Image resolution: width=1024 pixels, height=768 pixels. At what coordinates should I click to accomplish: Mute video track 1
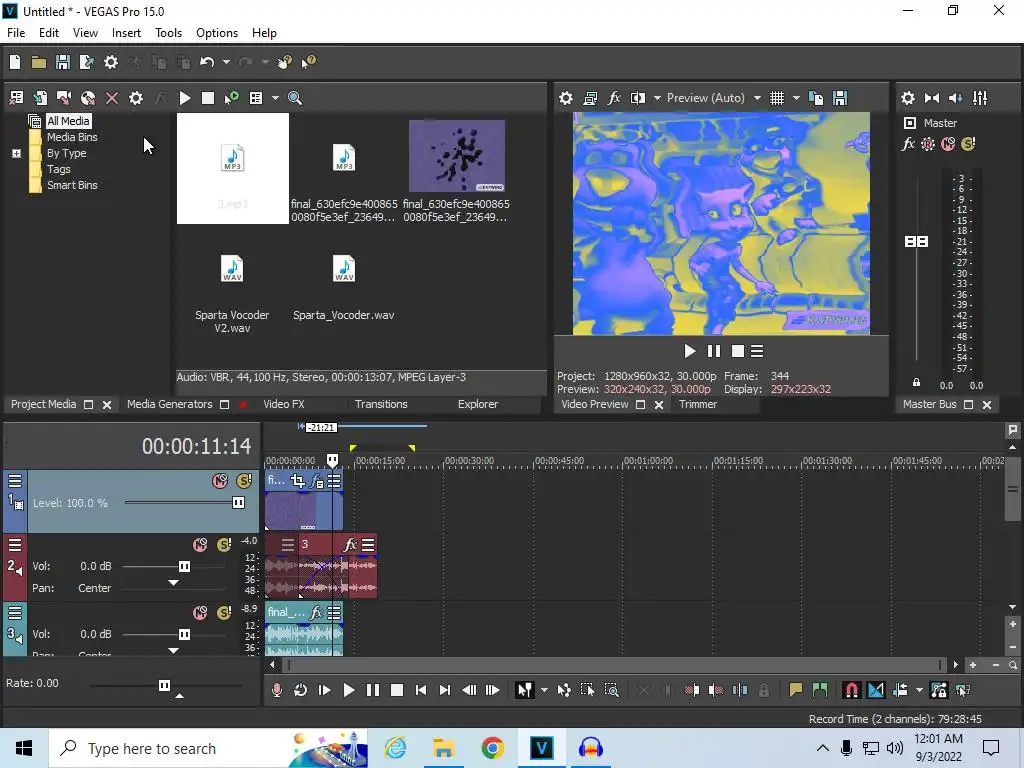(x=220, y=481)
